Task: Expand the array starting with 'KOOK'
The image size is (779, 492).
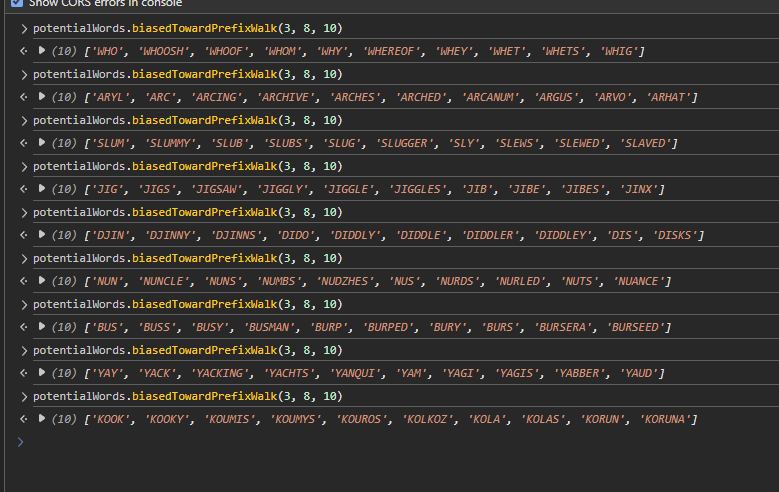Action: 42,418
